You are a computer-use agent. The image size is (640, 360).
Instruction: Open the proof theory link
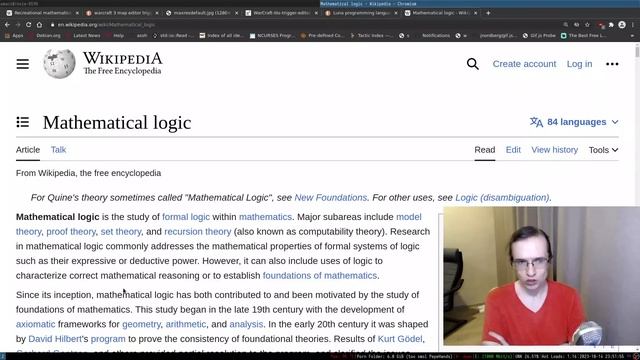click(71, 231)
